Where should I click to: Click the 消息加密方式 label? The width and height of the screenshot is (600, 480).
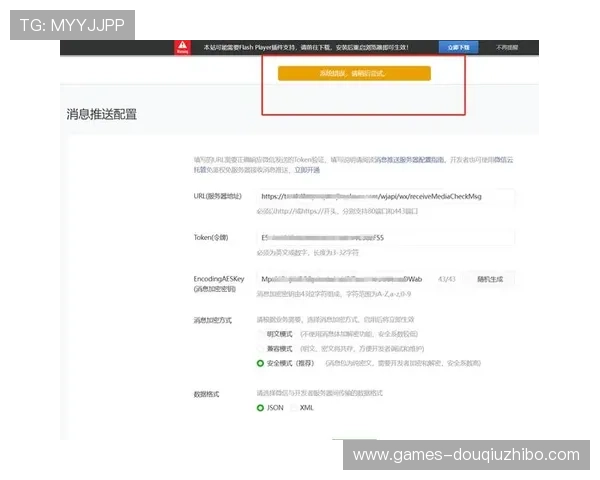click(x=212, y=320)
